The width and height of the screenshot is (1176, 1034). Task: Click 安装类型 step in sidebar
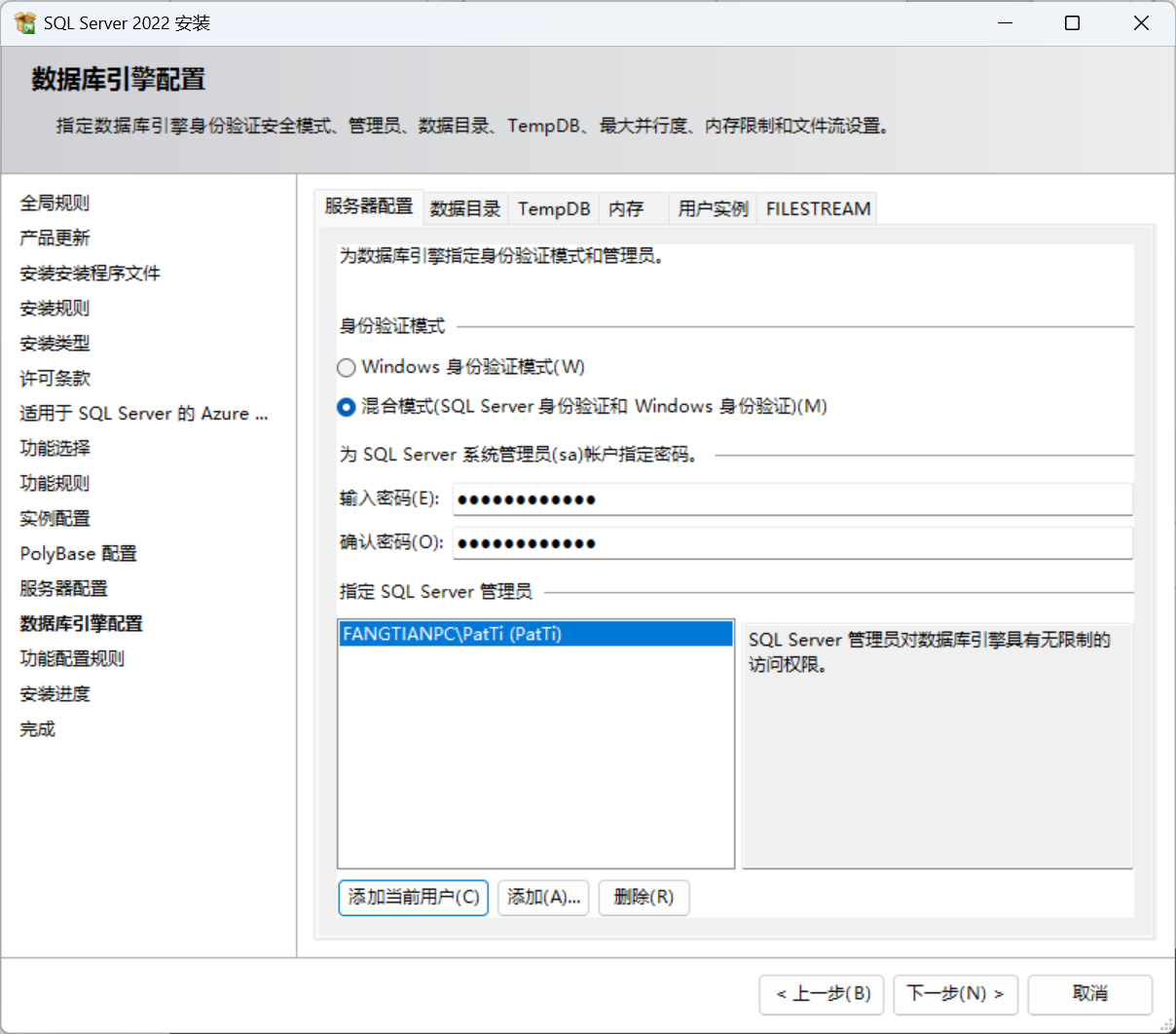coord(55,343)
